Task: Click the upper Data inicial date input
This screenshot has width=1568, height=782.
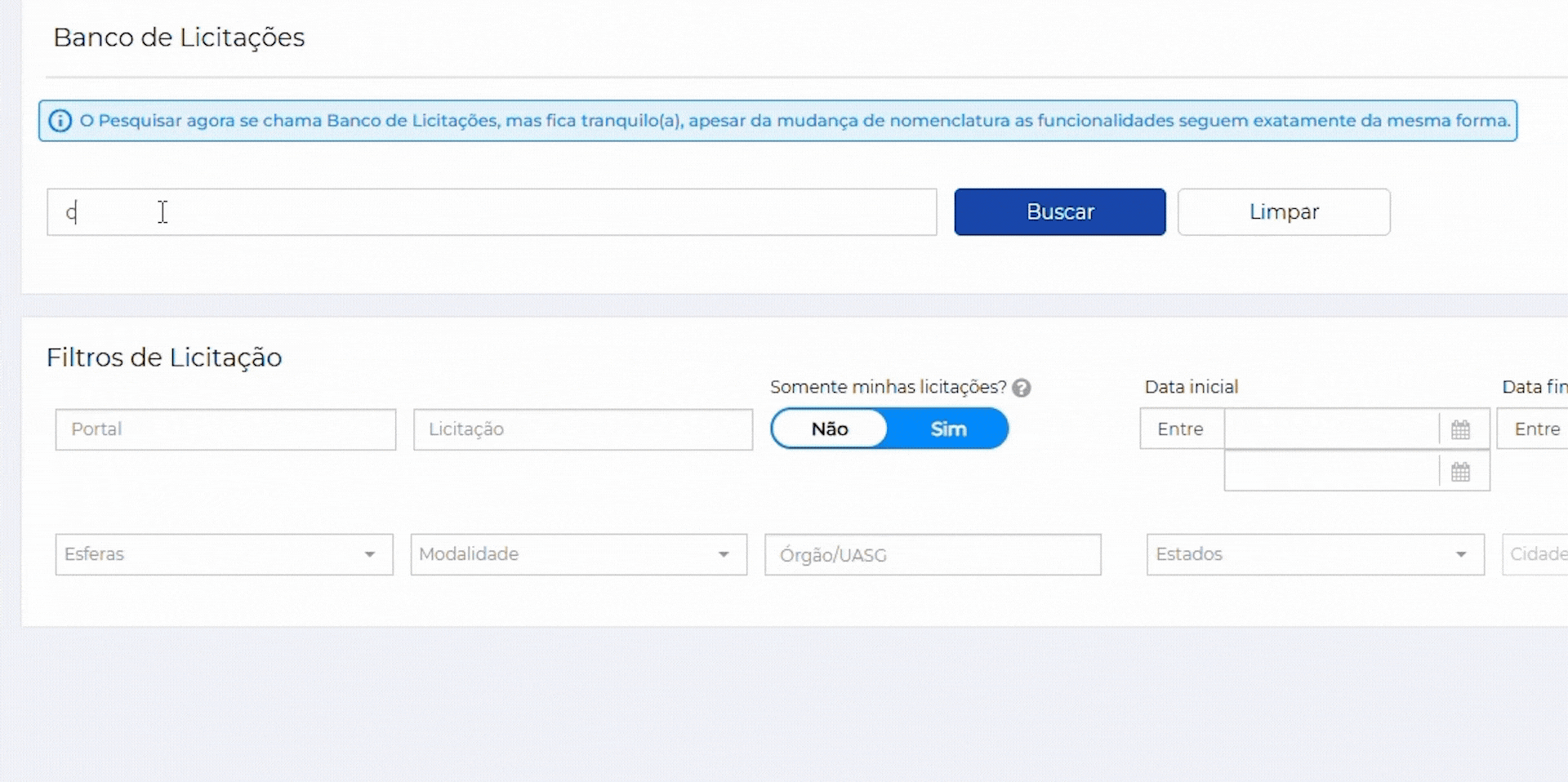Action: point(1331,429)
